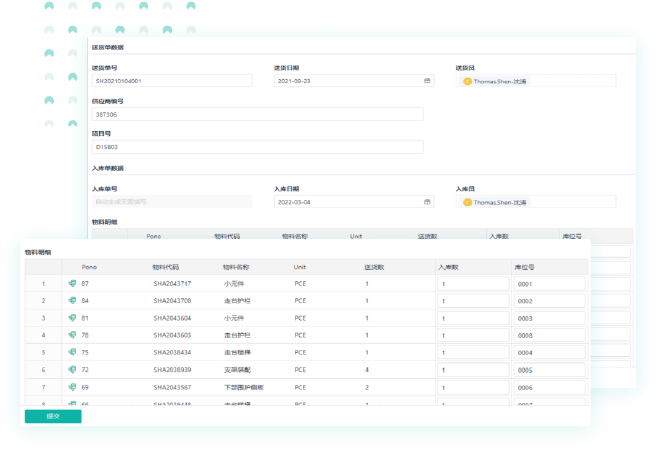Click material code SHA2043603

172,335
